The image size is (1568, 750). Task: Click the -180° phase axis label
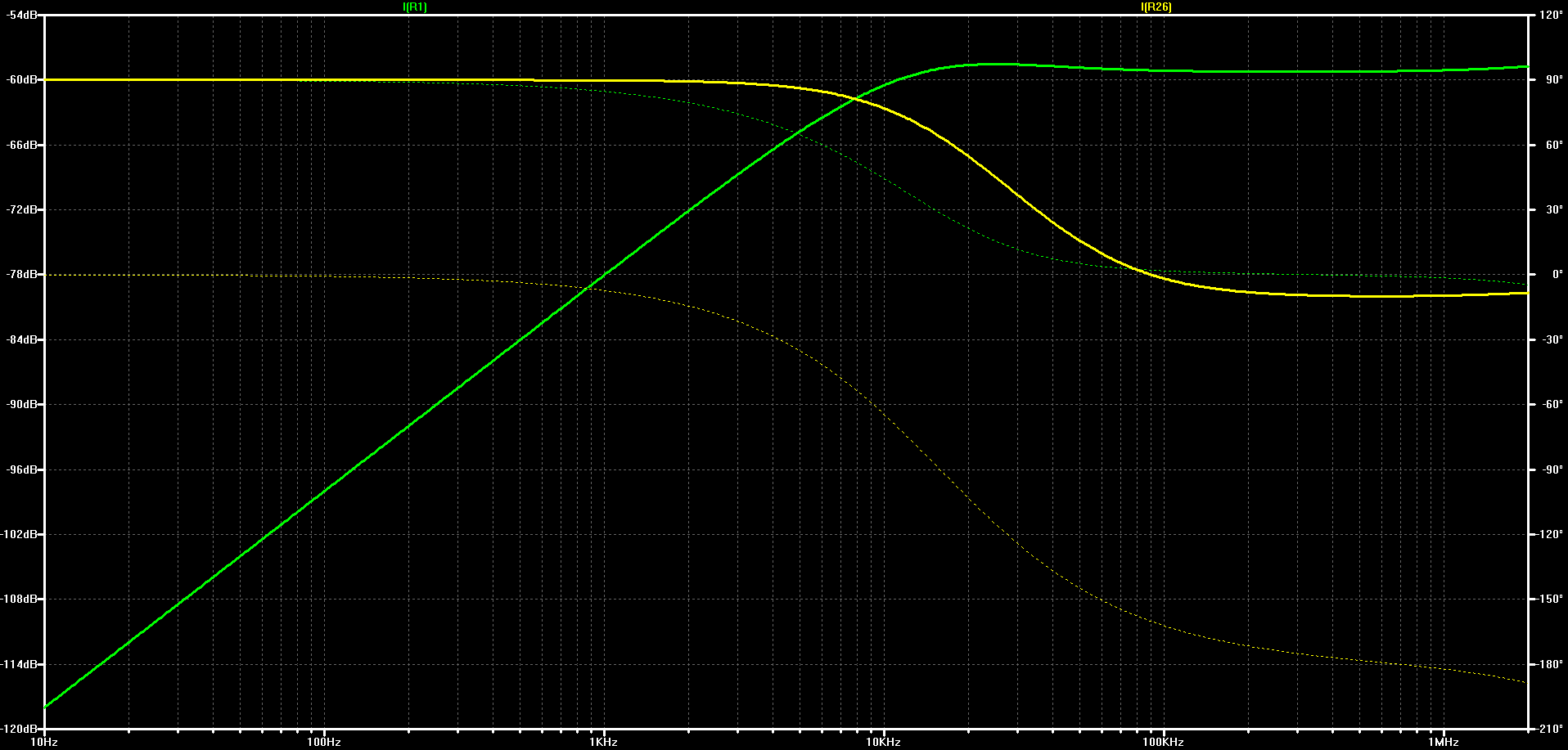pyautogui.click(x=1550, y=664)
